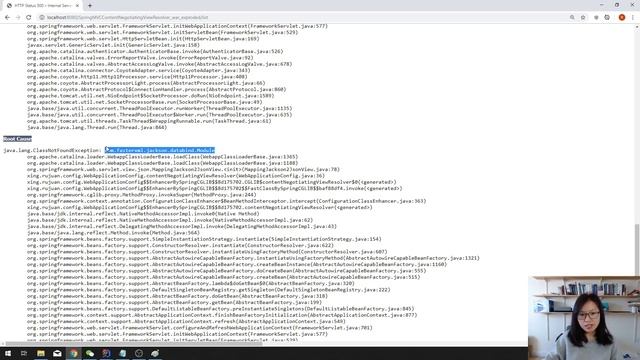This screenshot has height=360, width=640.
Task: Click the localhost address bar
Action: point(306,18)
